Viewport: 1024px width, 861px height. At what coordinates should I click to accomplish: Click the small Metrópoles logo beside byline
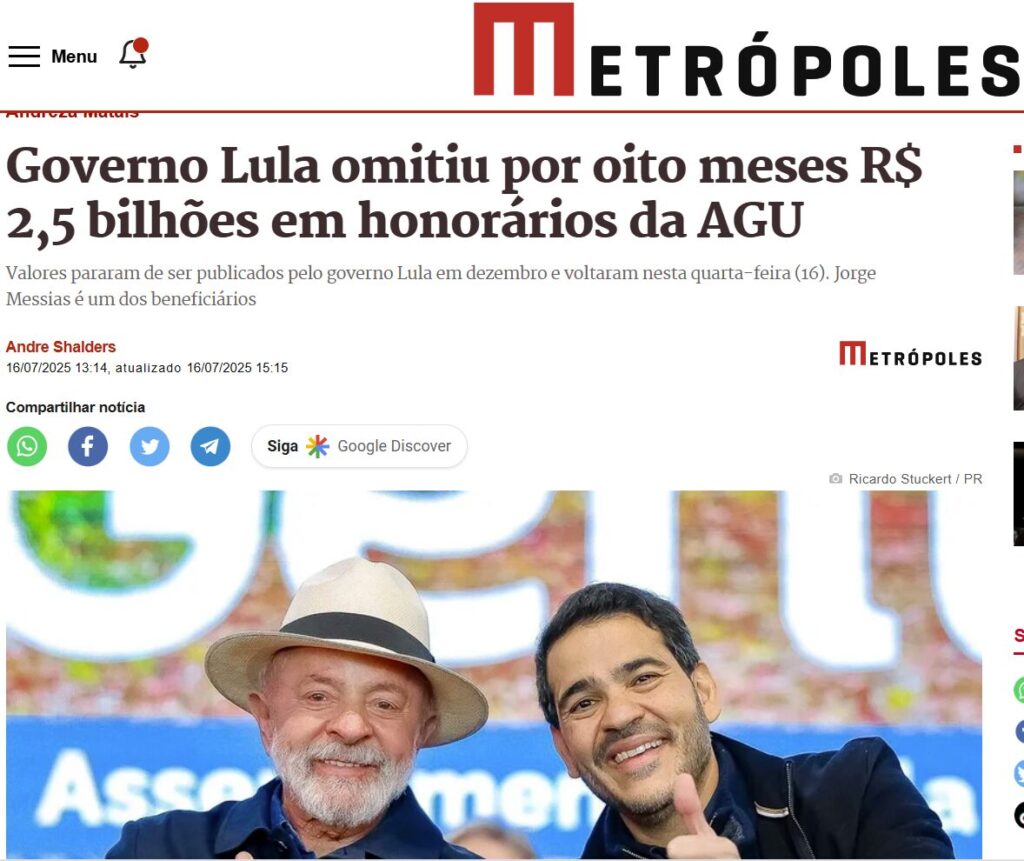click(x=910, y=353)
